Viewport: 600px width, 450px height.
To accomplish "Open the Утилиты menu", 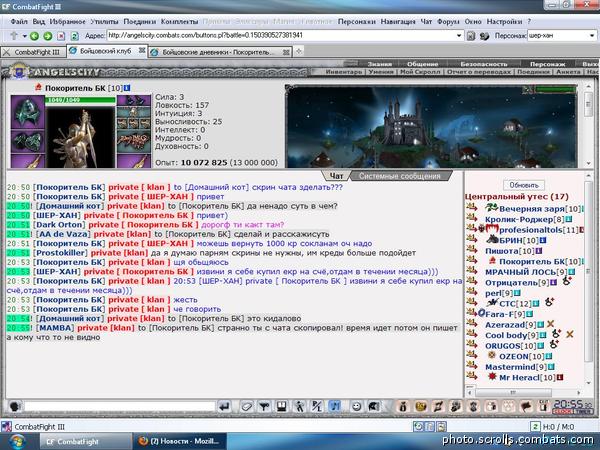I will click(104, 22).
